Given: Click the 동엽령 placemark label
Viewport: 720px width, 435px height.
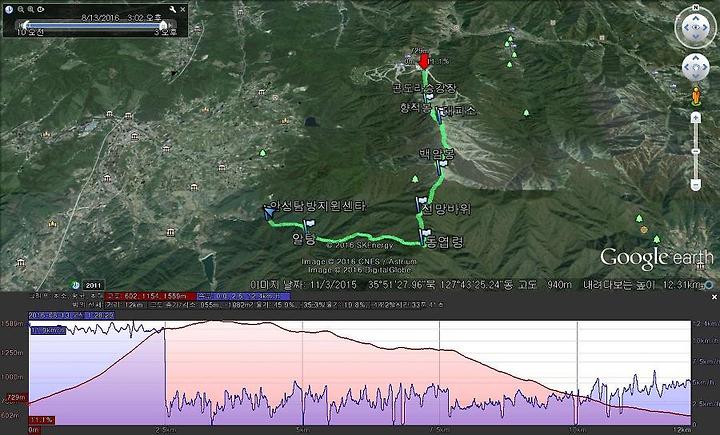Looking at the screenshot, I should (445, 242).
